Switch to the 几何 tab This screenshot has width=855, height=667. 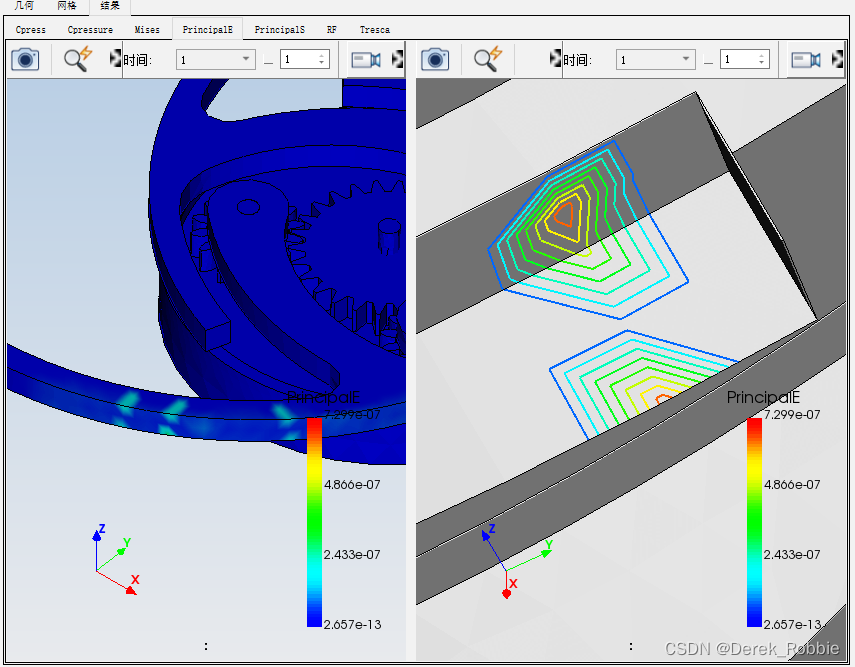(x=24, y=5)
